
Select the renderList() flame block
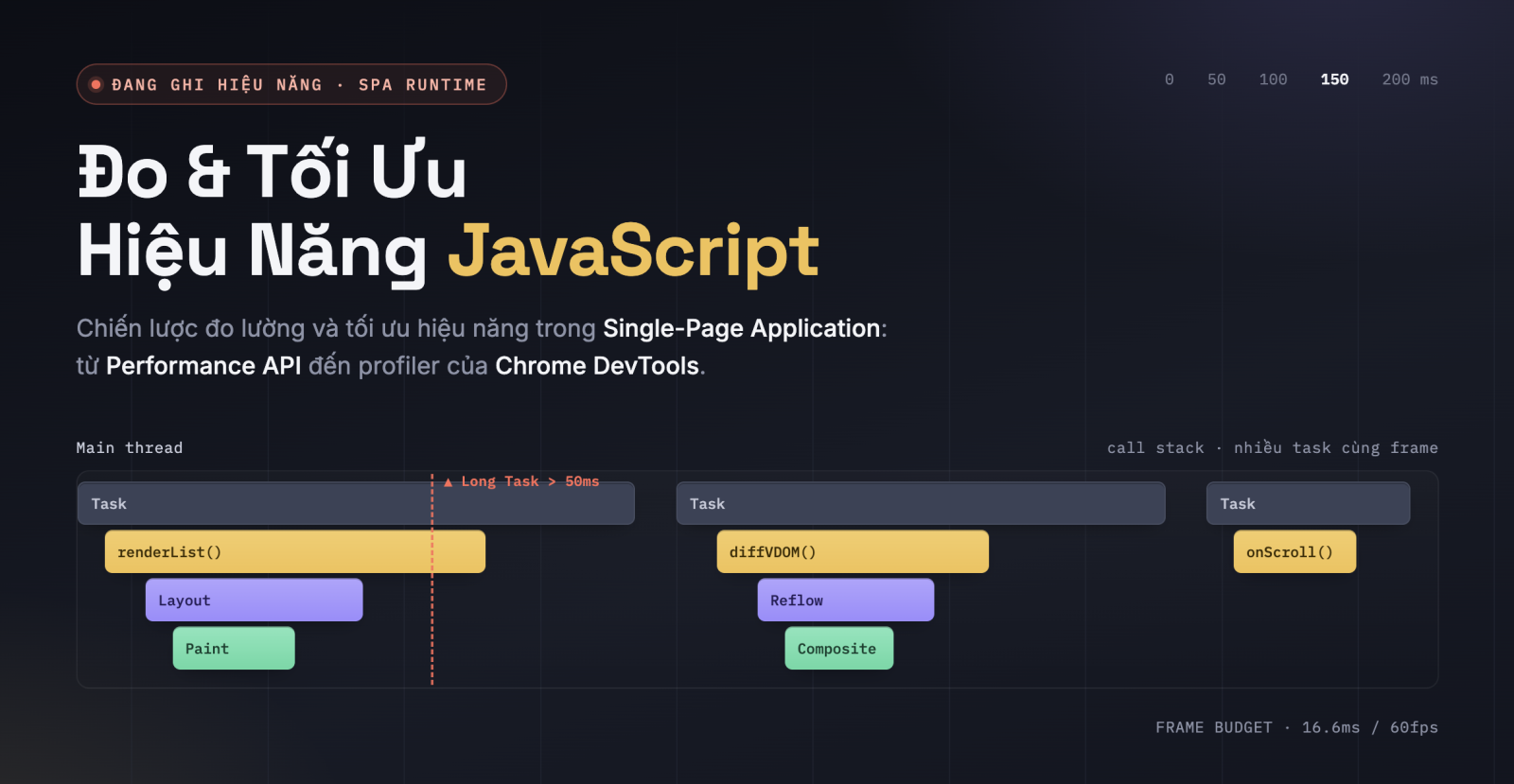295,551
